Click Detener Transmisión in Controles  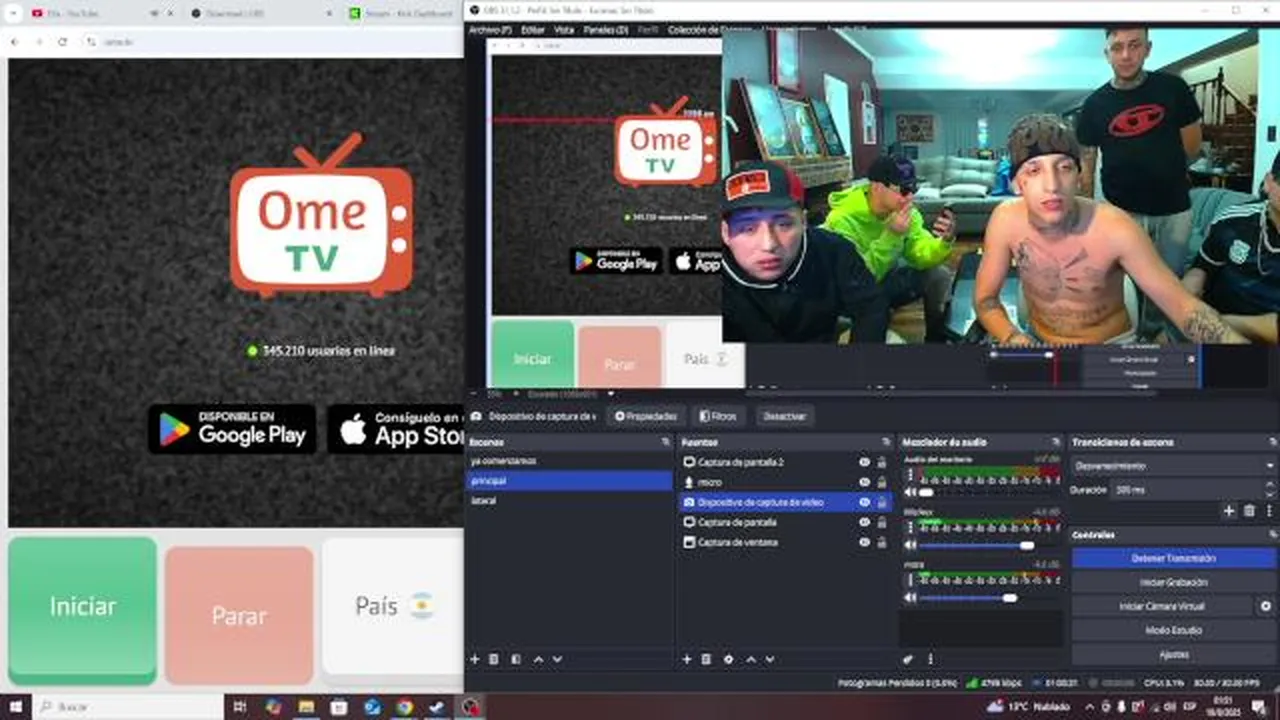[1174, 558]
